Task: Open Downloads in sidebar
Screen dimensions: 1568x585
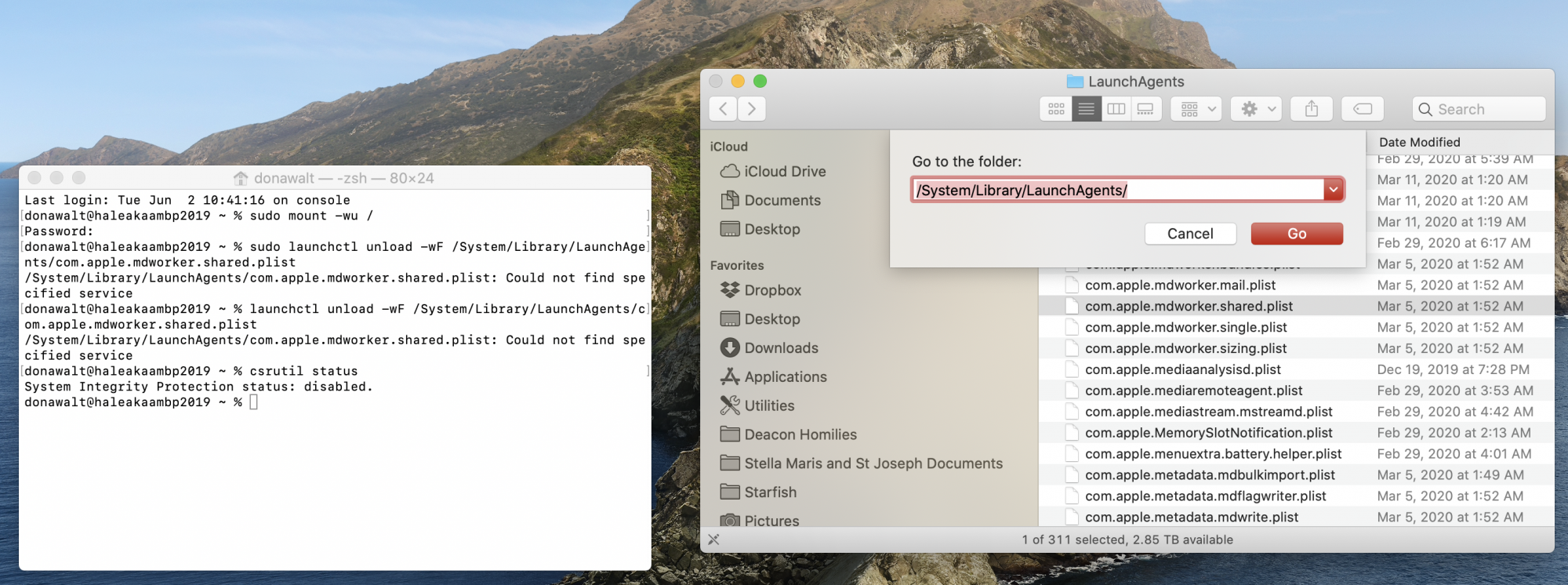Action: [x=769, y=348]
